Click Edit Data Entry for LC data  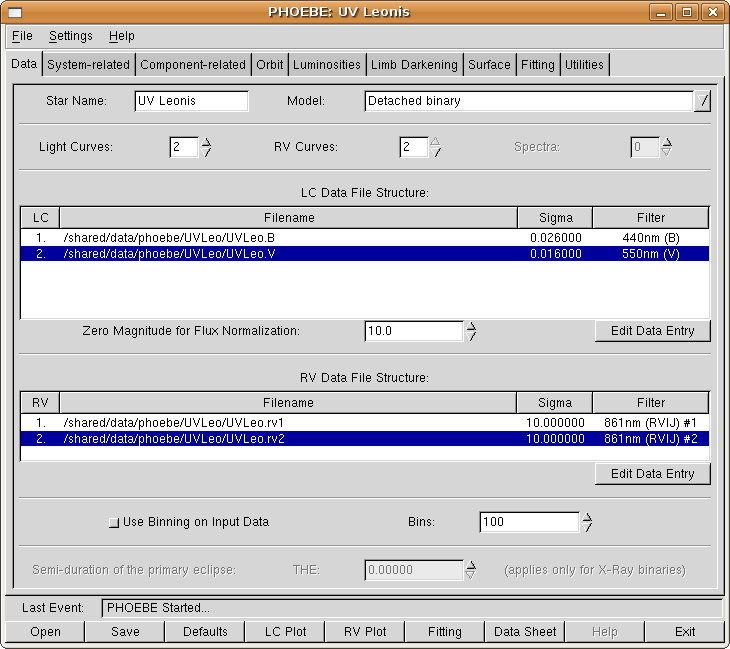click(x=653, y=331)
